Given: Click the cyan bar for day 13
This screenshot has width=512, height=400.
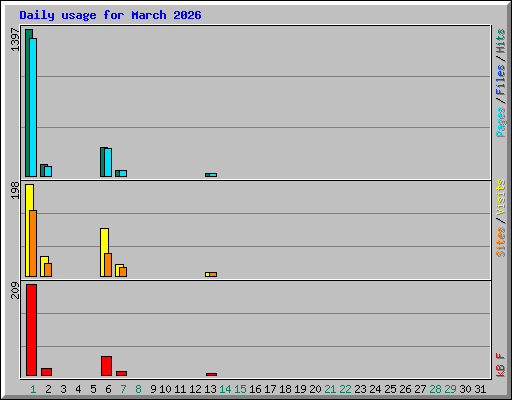Looking at the screenshot, I should tap(213, 175).
